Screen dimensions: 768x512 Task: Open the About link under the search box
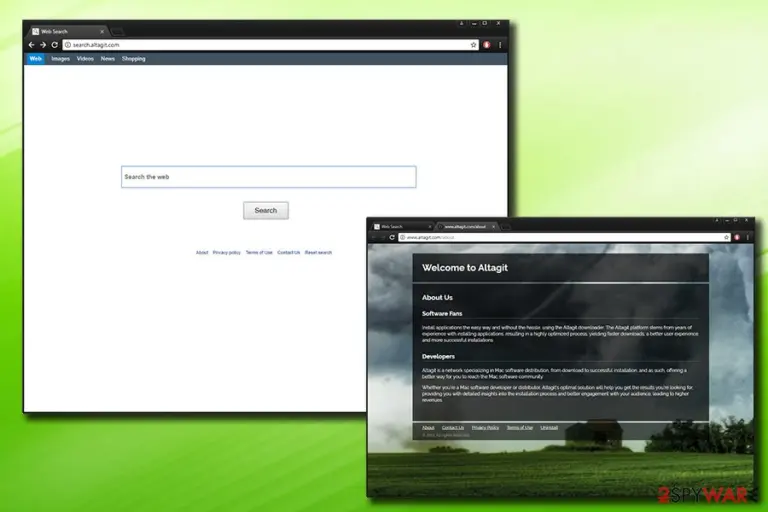[202, 252]
